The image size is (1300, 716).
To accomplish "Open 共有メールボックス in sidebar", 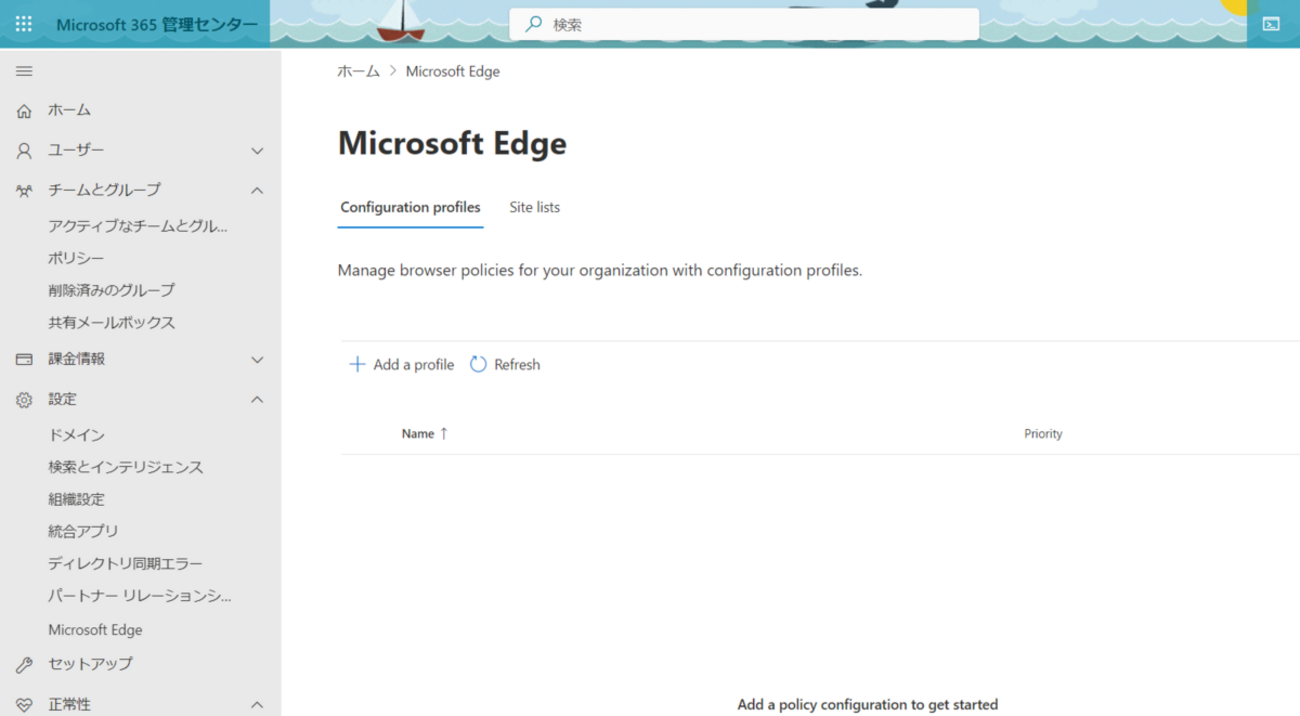I will (x=111, y=322).
